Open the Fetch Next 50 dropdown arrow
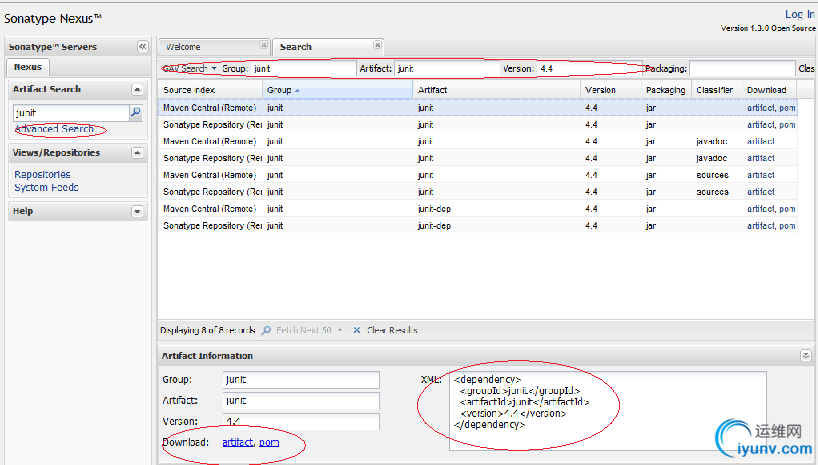818x465 pixels. 340,330
